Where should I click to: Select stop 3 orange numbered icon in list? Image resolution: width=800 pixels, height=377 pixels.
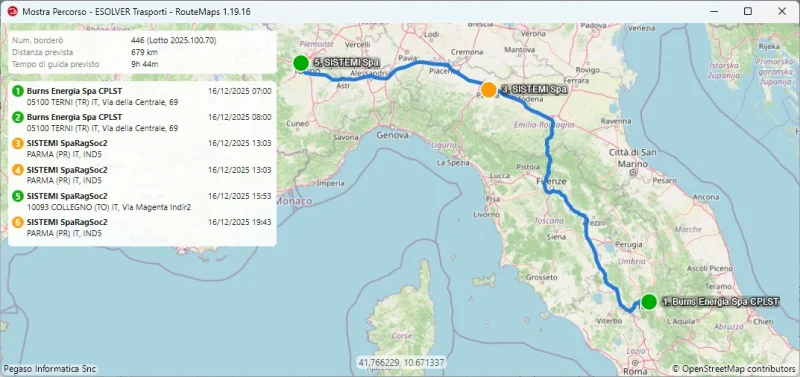pos(18,144)
